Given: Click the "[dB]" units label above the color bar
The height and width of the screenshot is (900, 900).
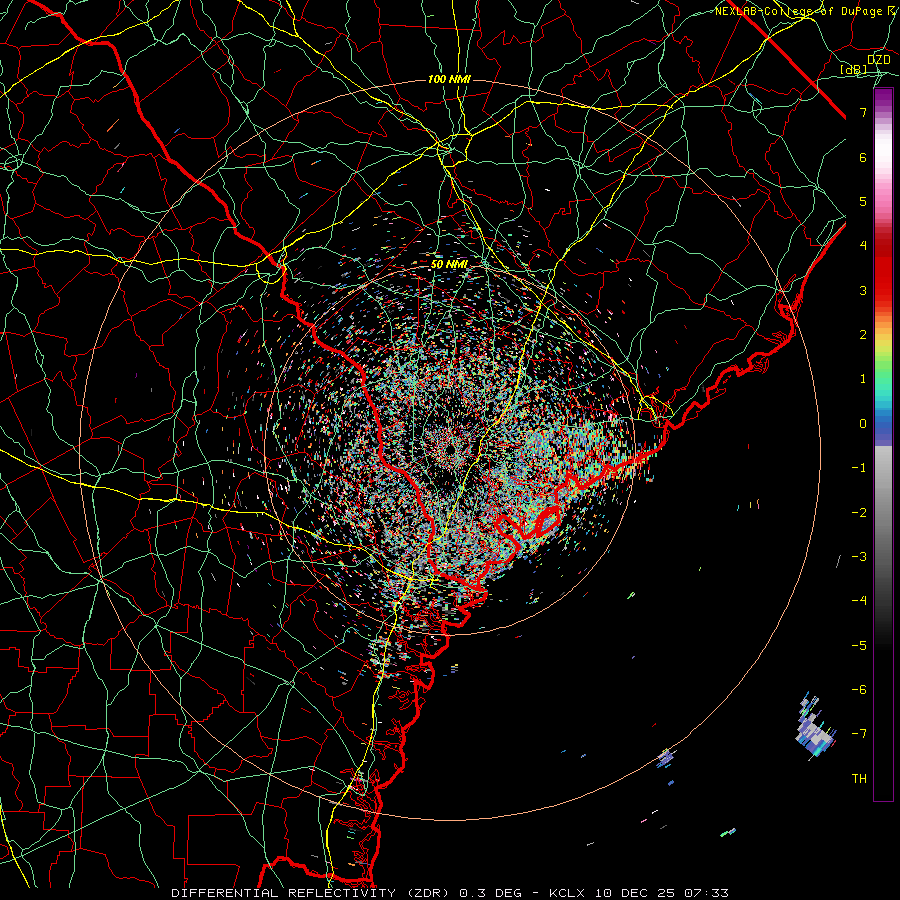Looking at the screenshot, I should [x=854, y=69].
